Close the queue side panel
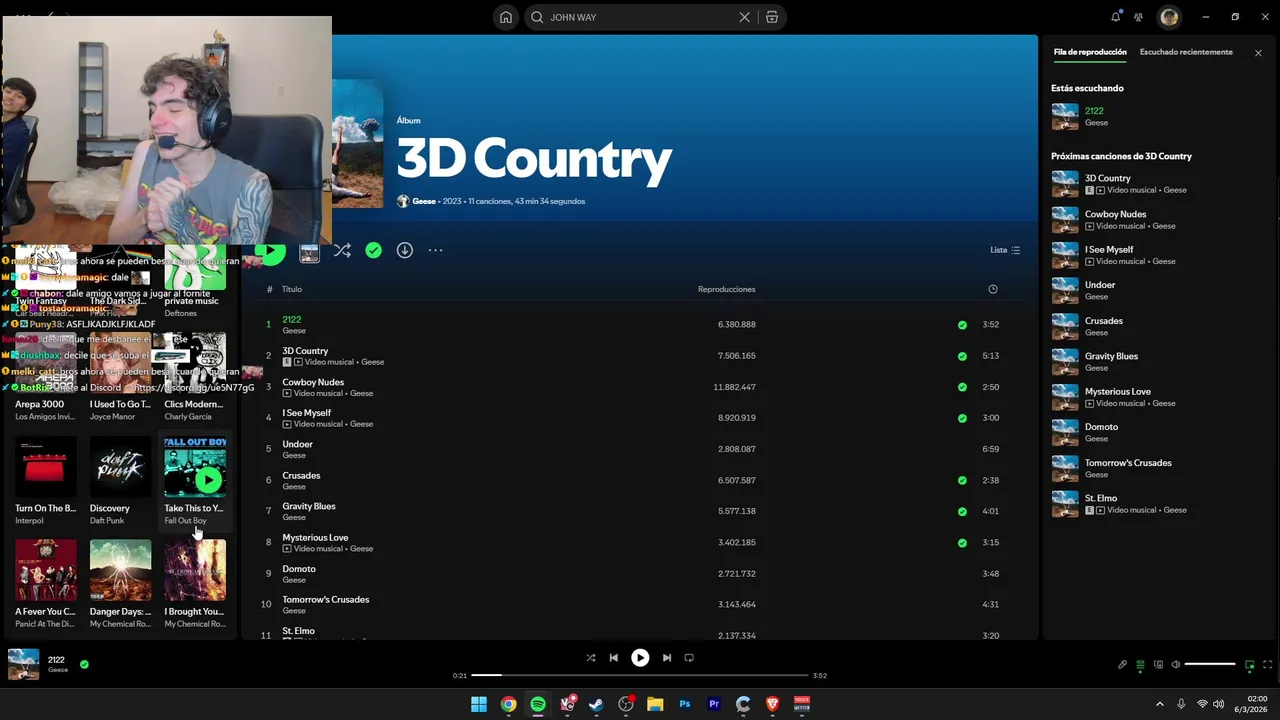Screen dimensions: 1280x720 (x=1258, y=53)
